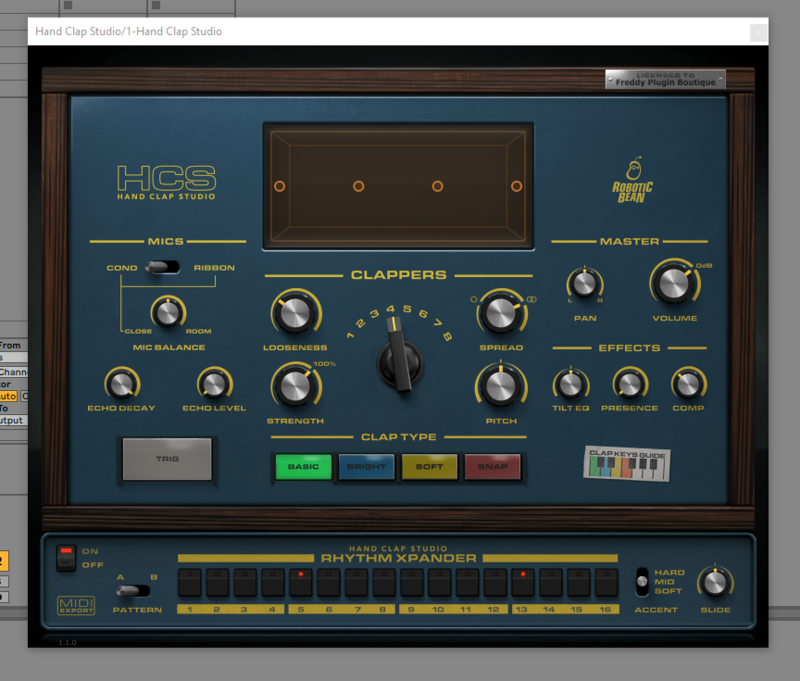Select the SOFT clap type
Image resolution: width=800 pixels, height=681 pixels.
tap(430, 467)
